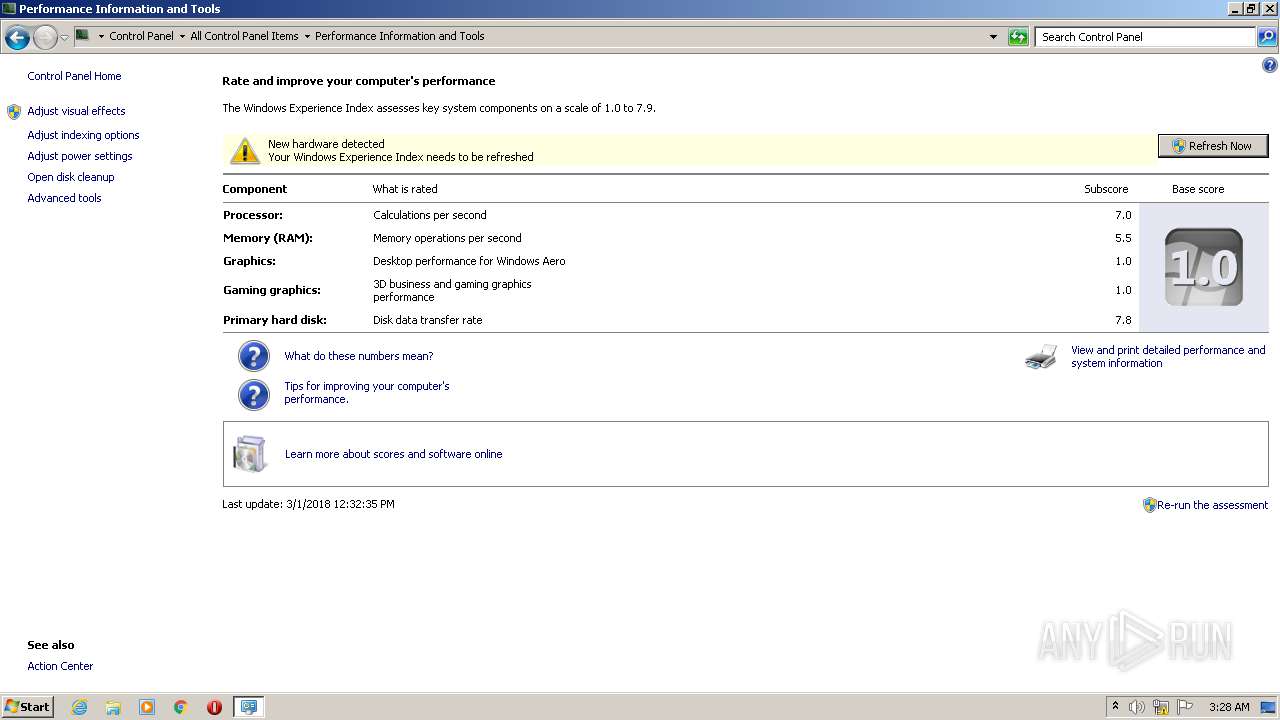Open Action Center under See also
Viewport: 1280px width, 720px height.
click(x=60, y=666)
